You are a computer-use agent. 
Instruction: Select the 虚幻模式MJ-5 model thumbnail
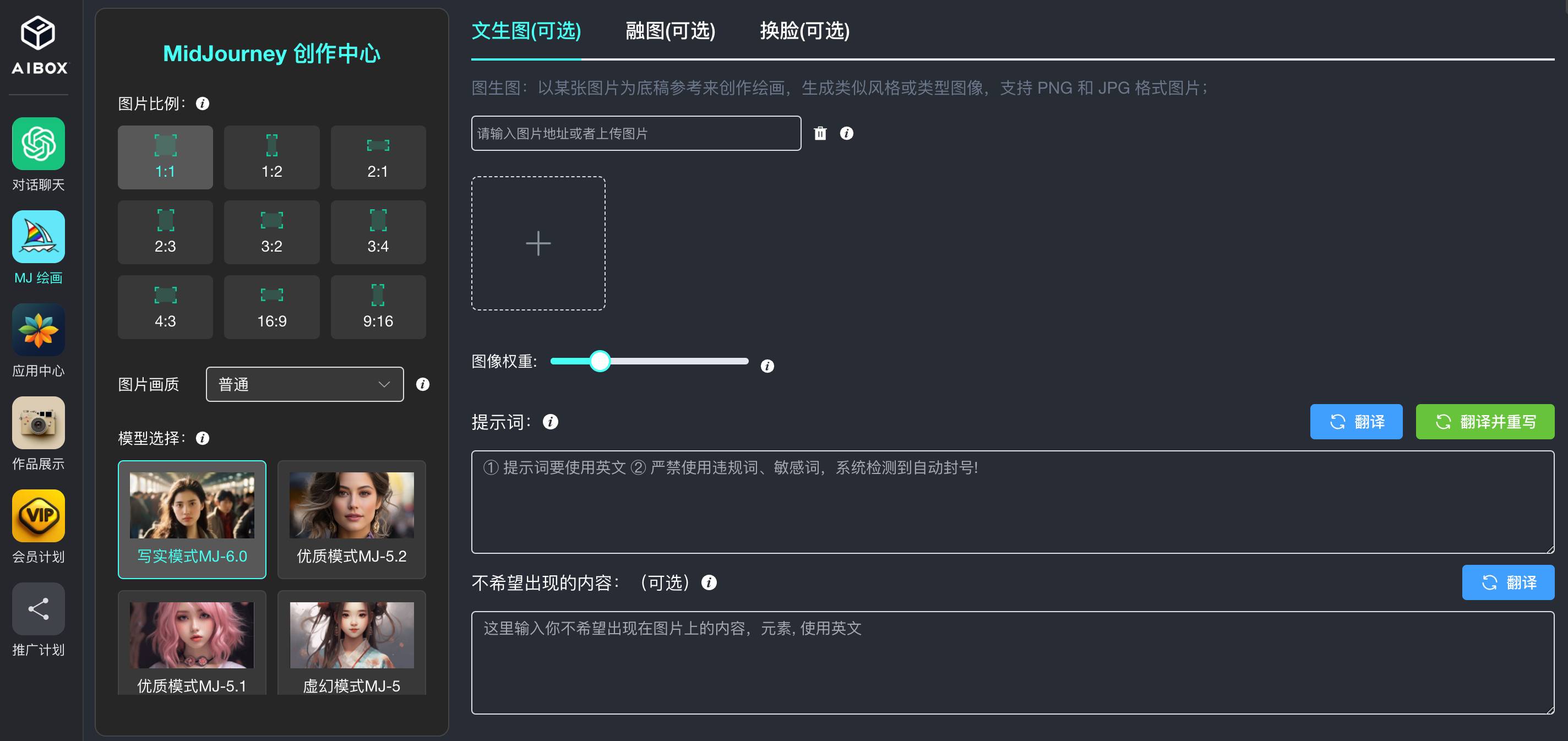pyautogui.click(x=351, y=642)
